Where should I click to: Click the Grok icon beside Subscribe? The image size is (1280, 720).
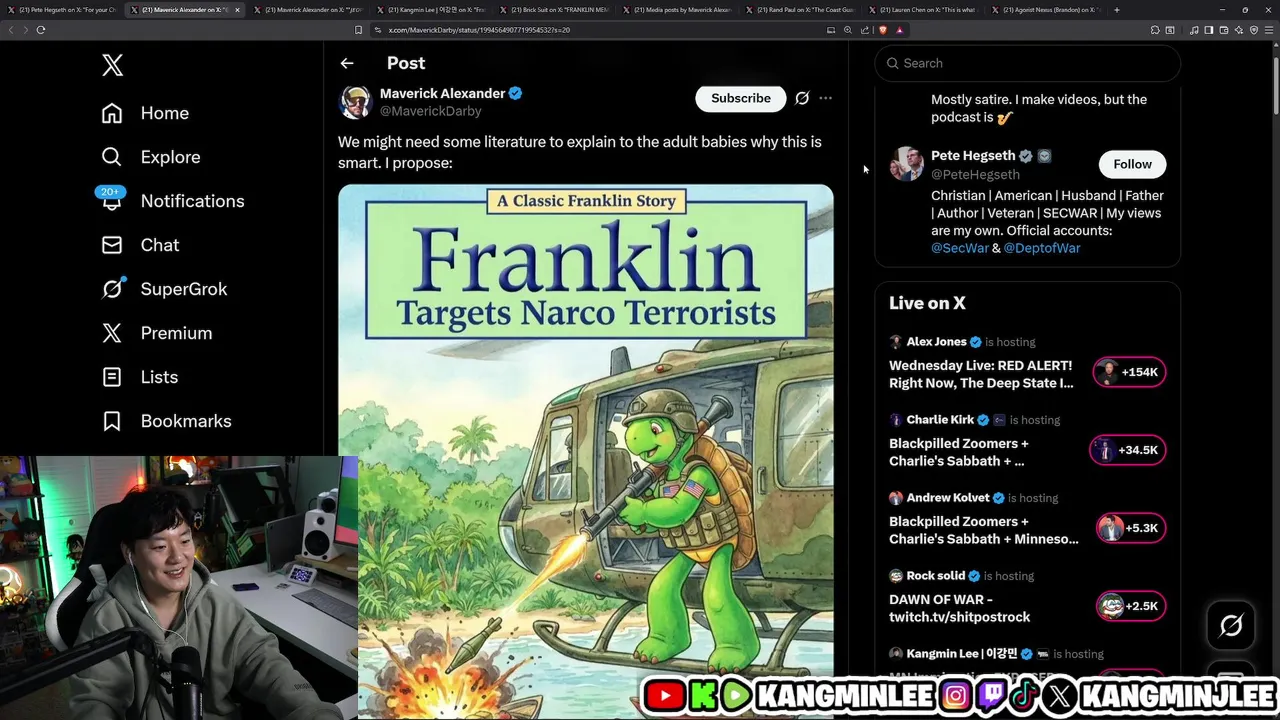802,98
